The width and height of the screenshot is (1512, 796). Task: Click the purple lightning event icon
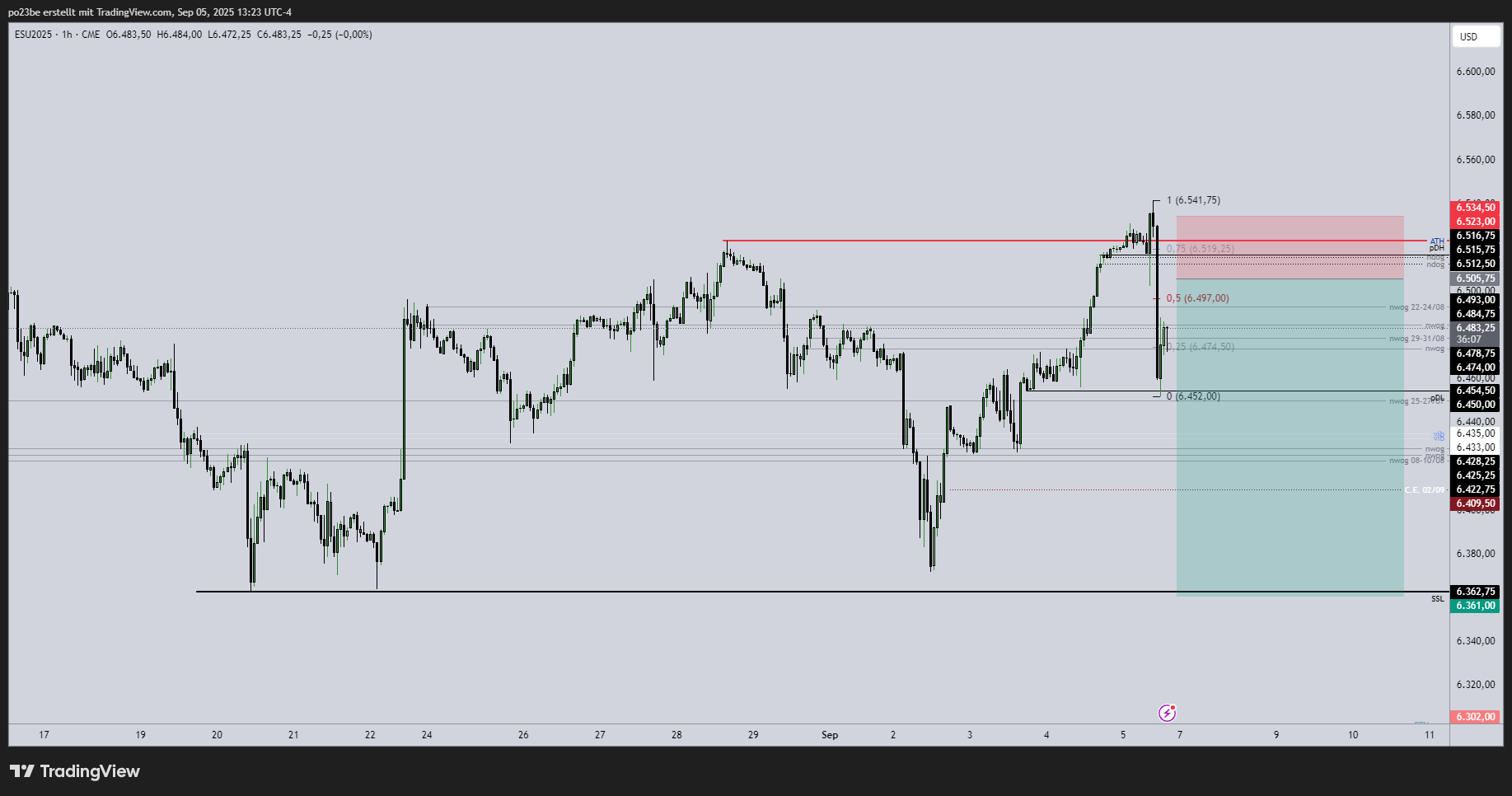coord(1167,713)
